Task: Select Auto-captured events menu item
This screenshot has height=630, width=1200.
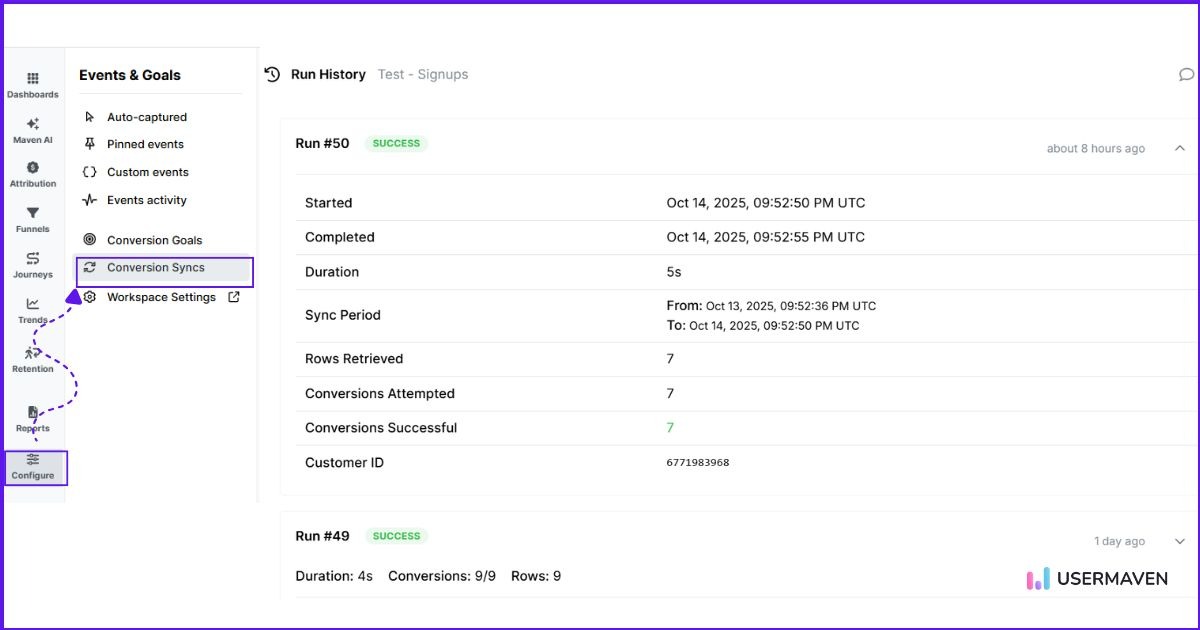Action: pyautogui.click(x=146, y=117)
